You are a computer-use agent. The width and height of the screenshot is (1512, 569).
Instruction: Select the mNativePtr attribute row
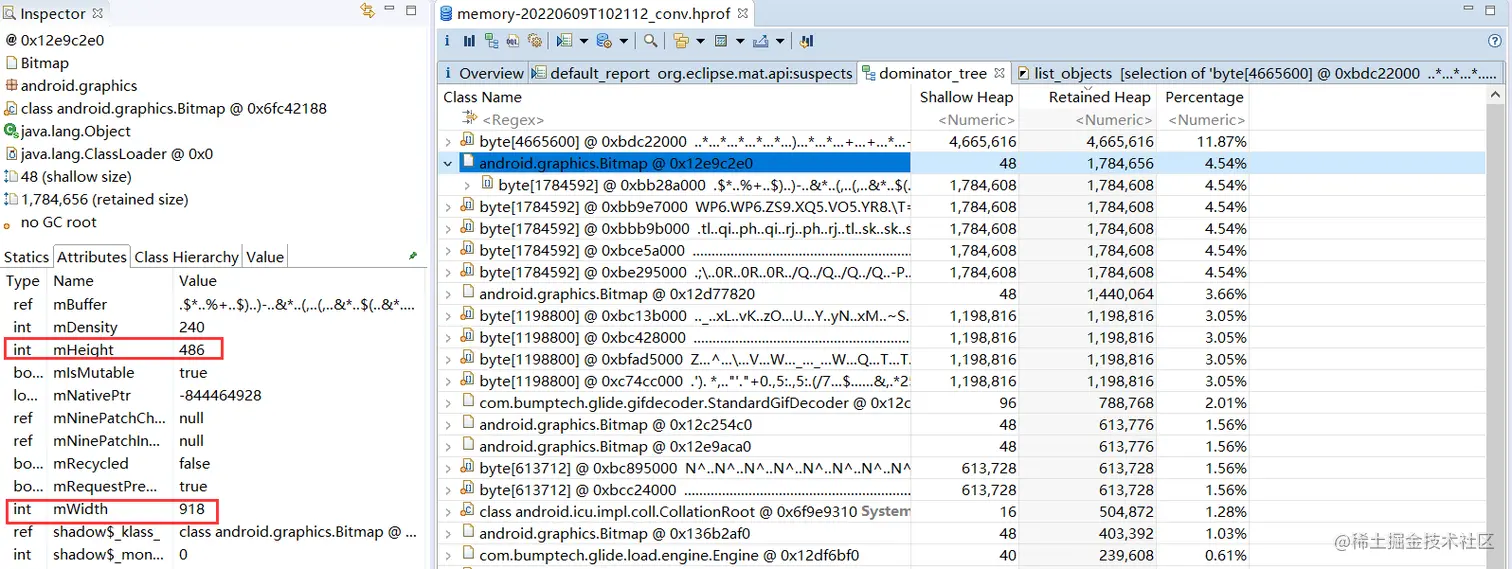click(213, 395)
